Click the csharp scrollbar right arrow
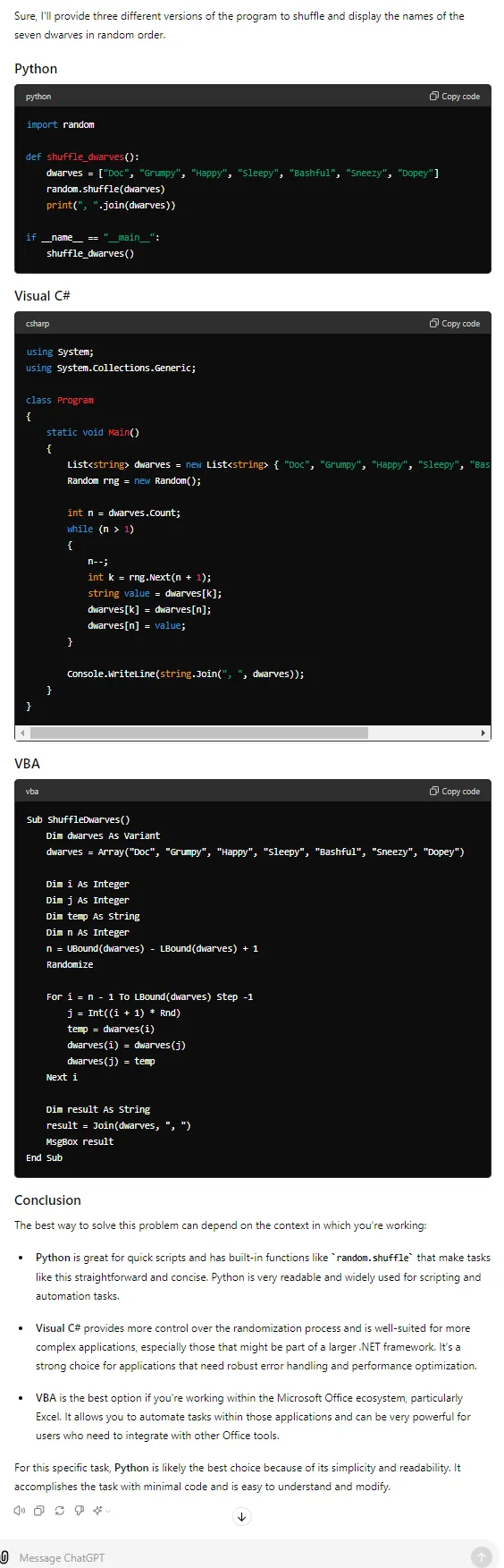The height and width of the screenshot is (1568, 504). (x=483, y=733)
